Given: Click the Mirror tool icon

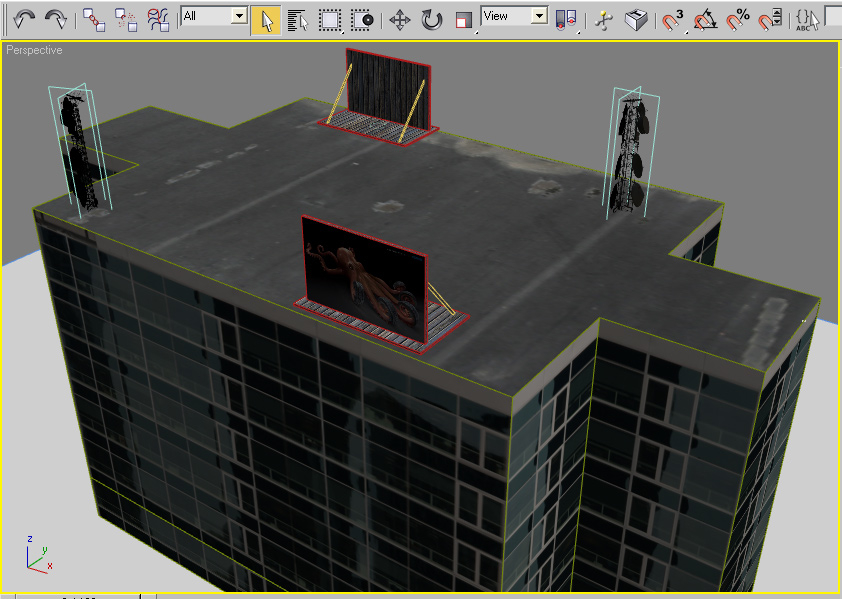Looking at the screenshot, I should (x=634, y=17).
